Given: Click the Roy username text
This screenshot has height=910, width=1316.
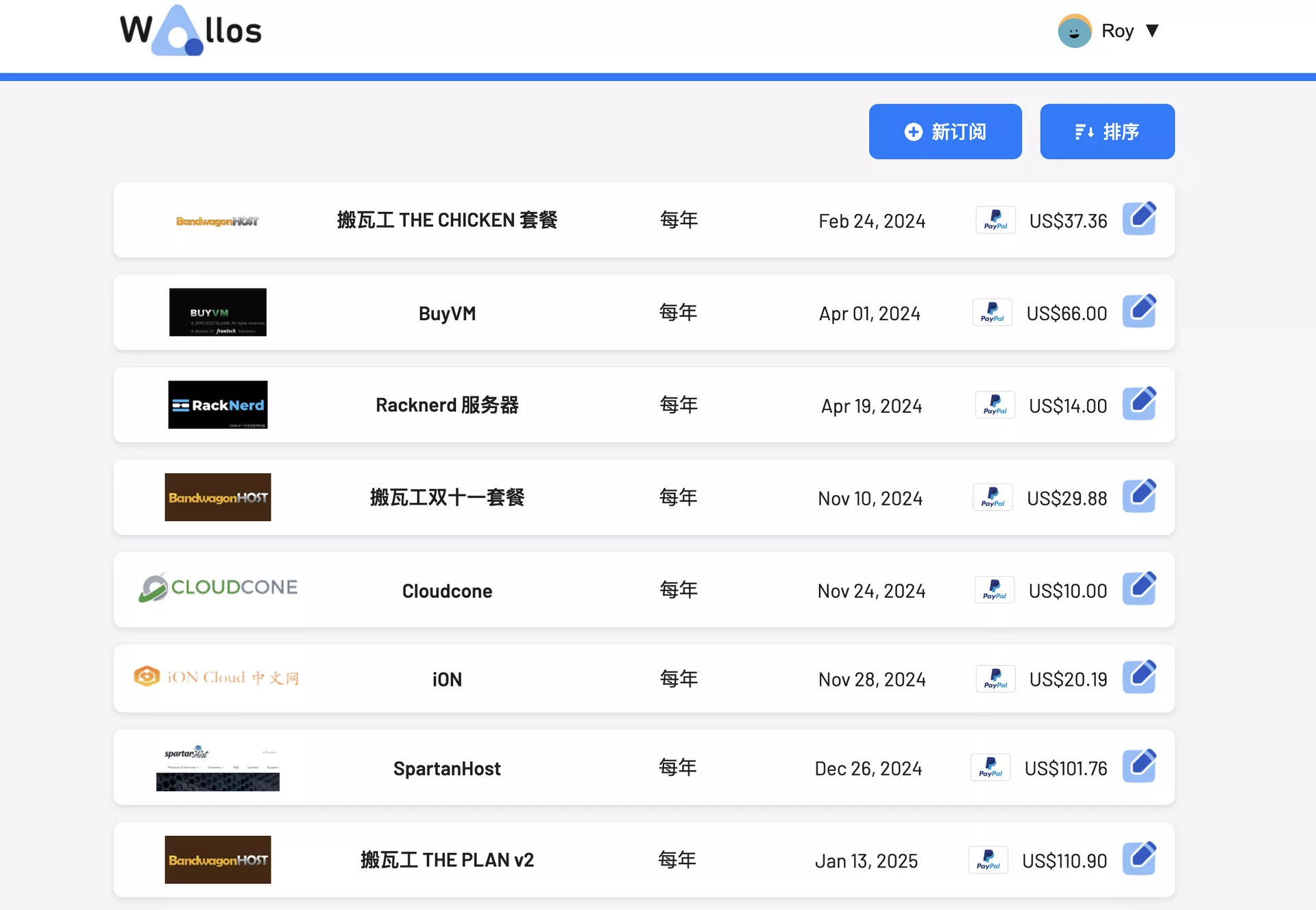Looking at the screenshot, I should click(1117, 31).
